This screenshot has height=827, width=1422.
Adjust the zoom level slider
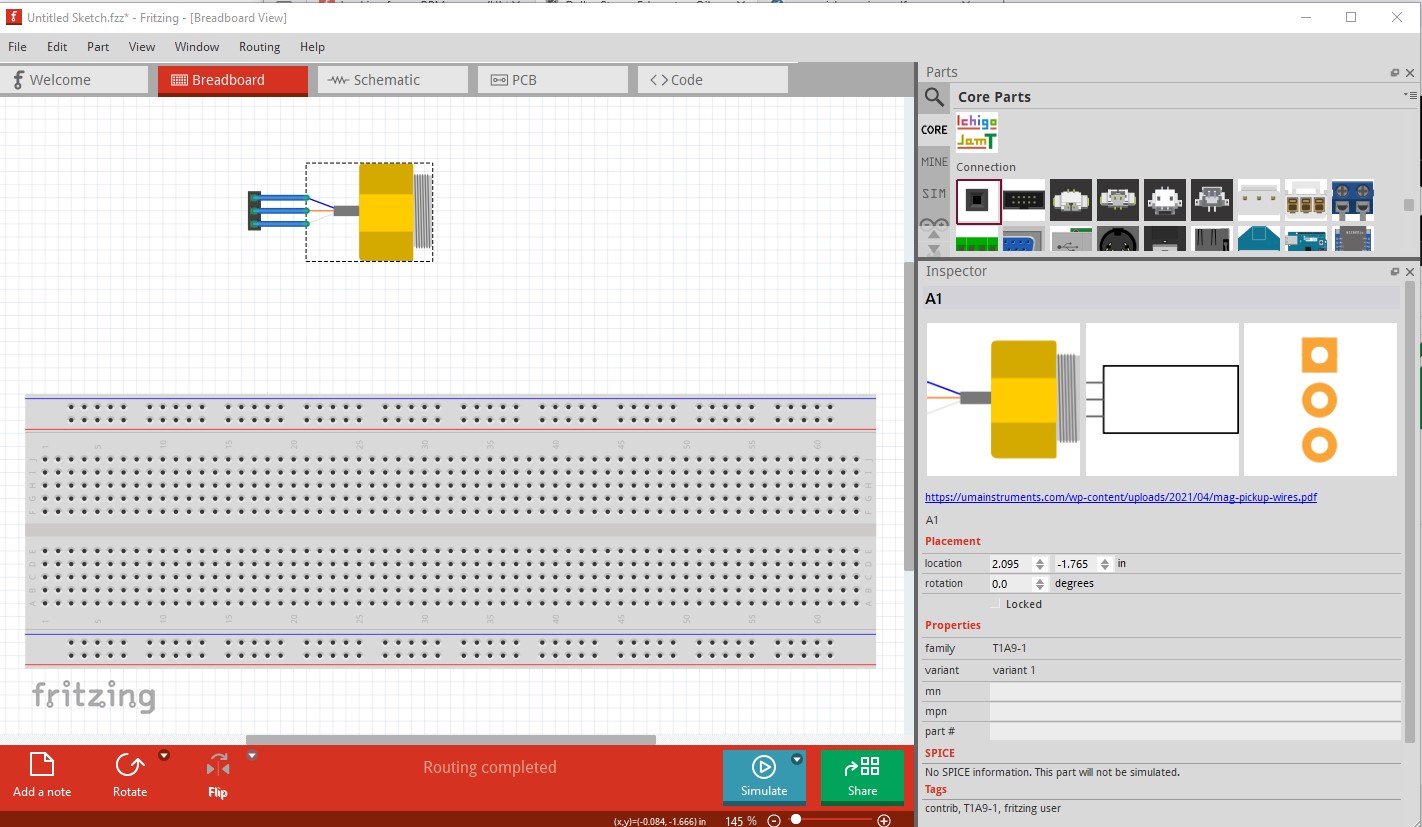[x=796, y=820]
